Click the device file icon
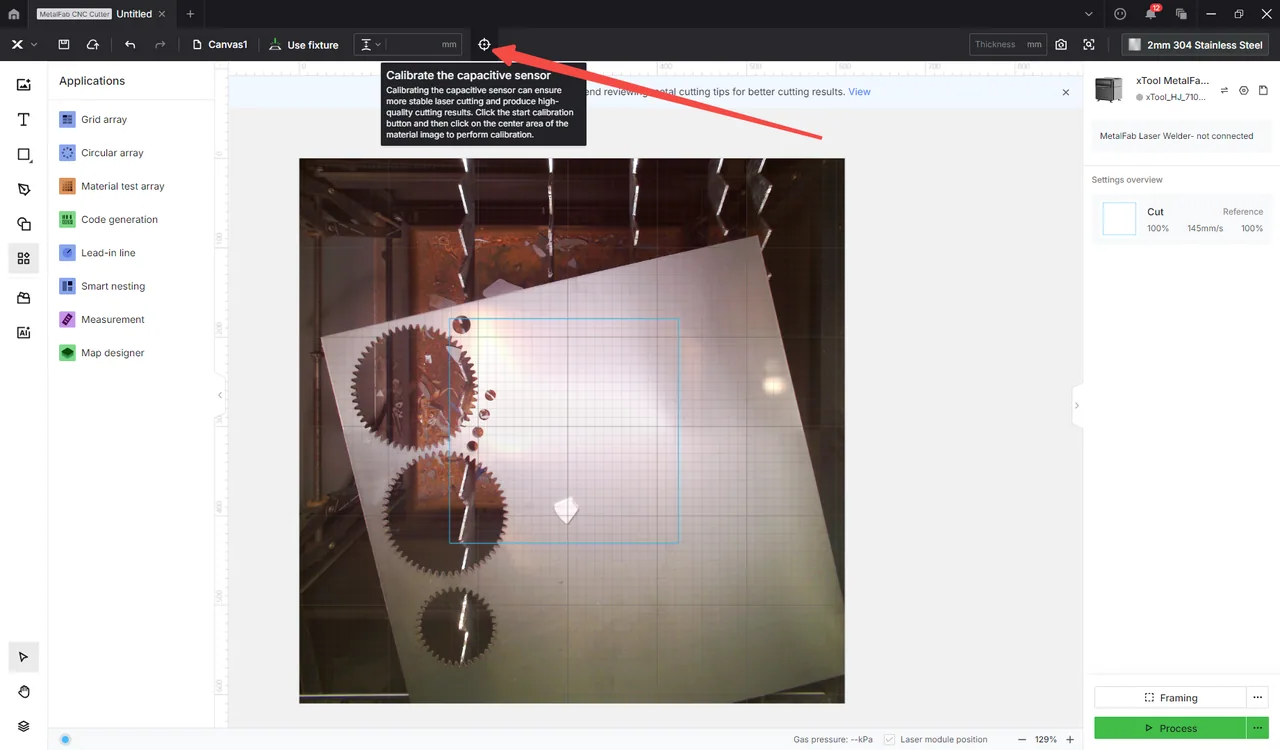Viewport: 1280px width, 750px height. pyautogui.click(x=1263, y=90)
